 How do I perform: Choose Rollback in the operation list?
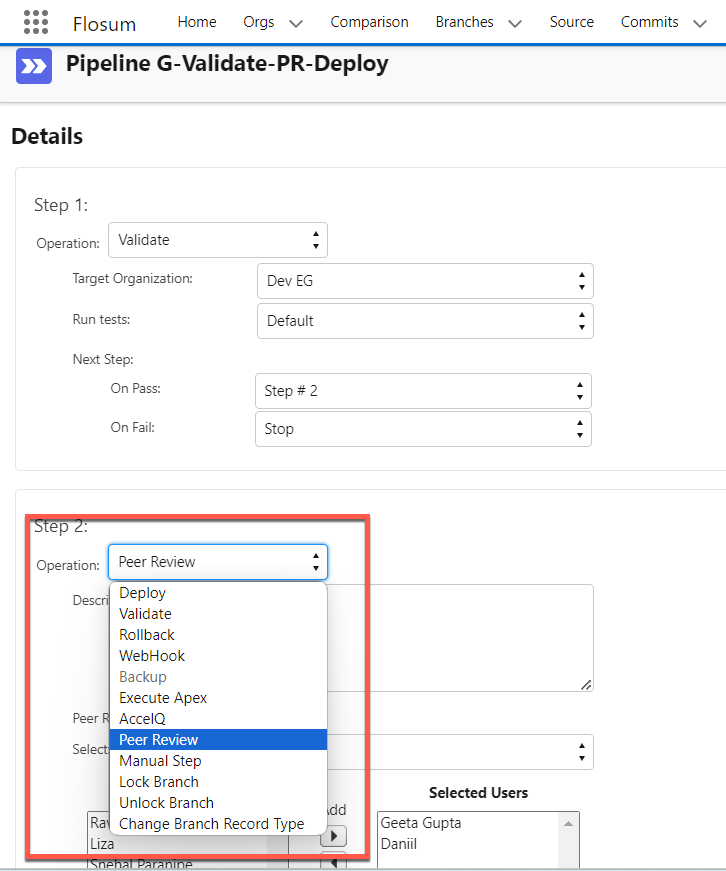147,635
